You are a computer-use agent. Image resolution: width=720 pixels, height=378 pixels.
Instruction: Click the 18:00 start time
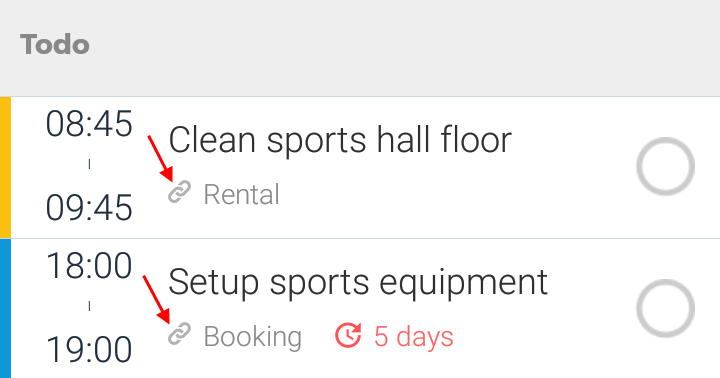tap(89, 266)
